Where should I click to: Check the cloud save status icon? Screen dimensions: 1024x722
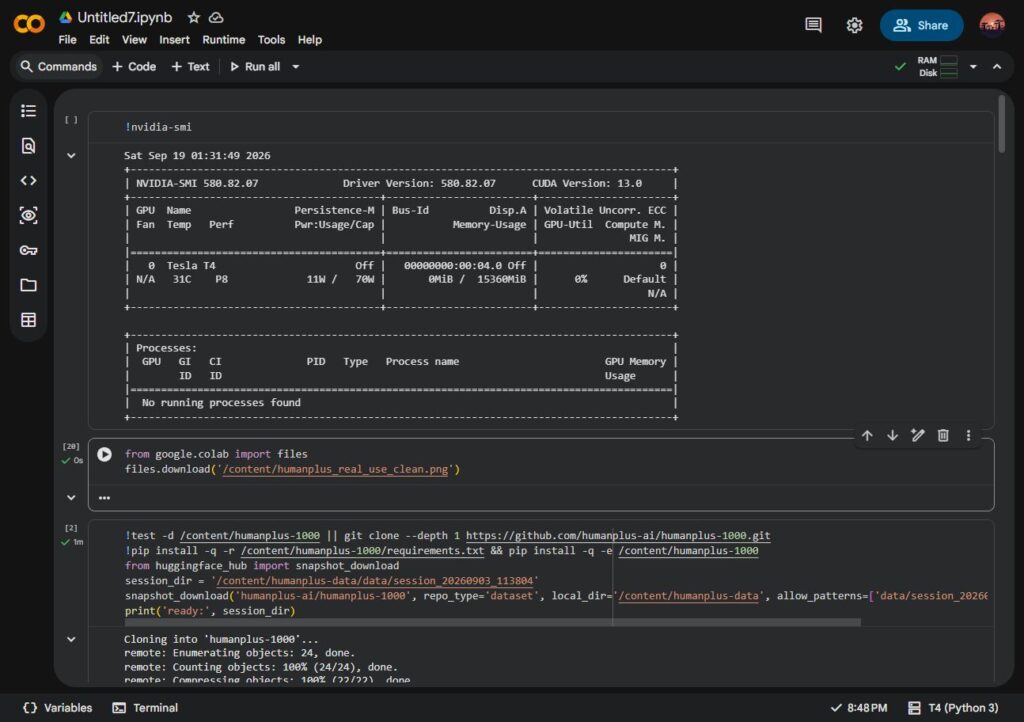pyautogui.click(x=216, y=18)
